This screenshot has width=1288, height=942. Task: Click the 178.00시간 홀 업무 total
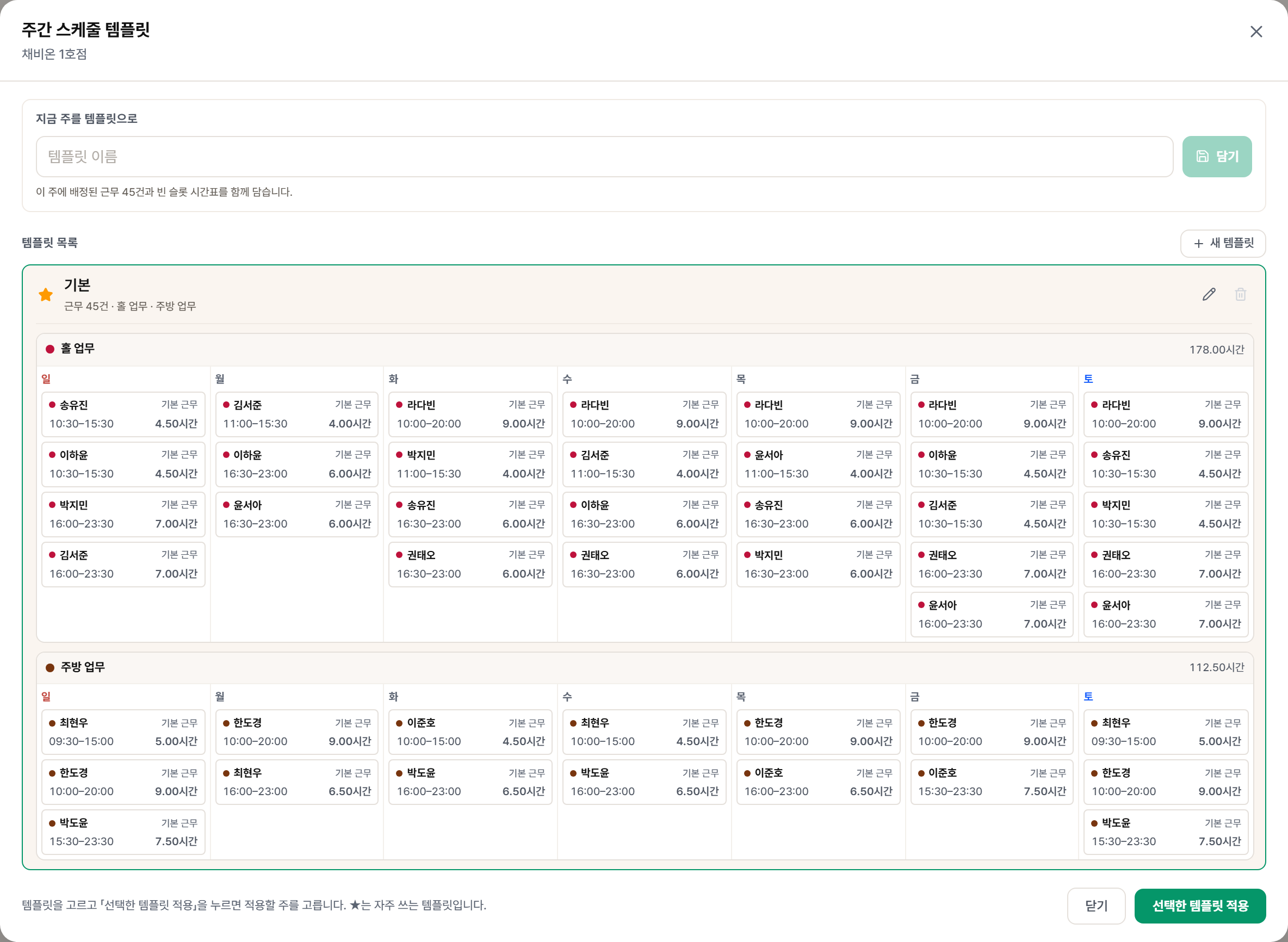coord(1216,350)
